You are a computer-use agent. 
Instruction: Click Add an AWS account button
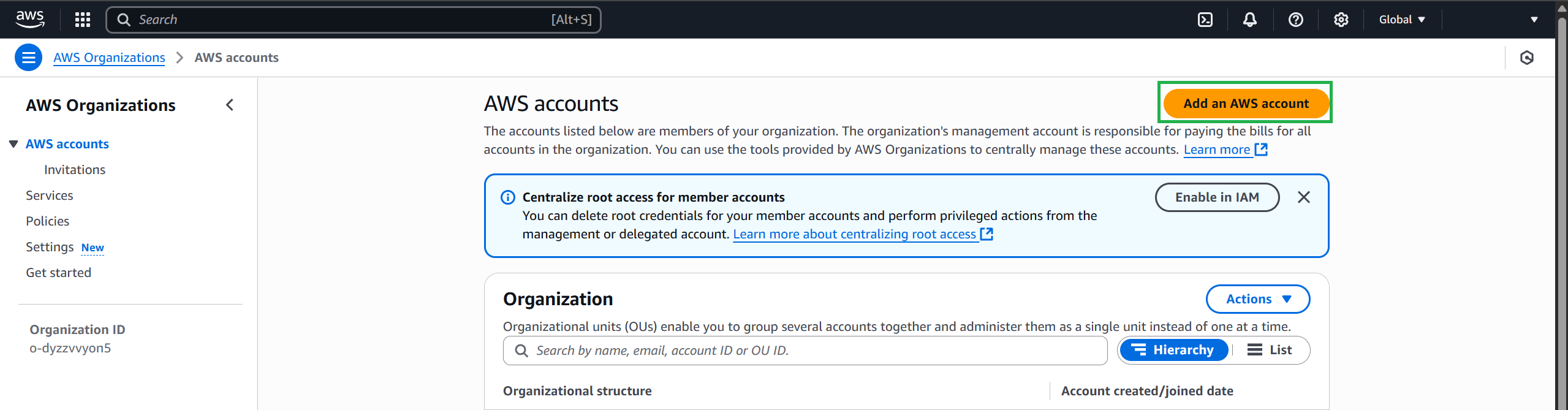1245,104
